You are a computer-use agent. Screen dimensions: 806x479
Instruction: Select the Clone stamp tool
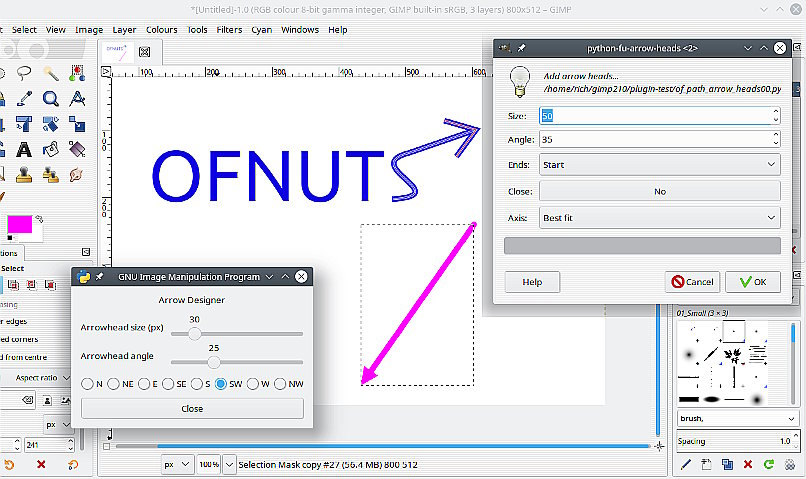coord(24,175)
